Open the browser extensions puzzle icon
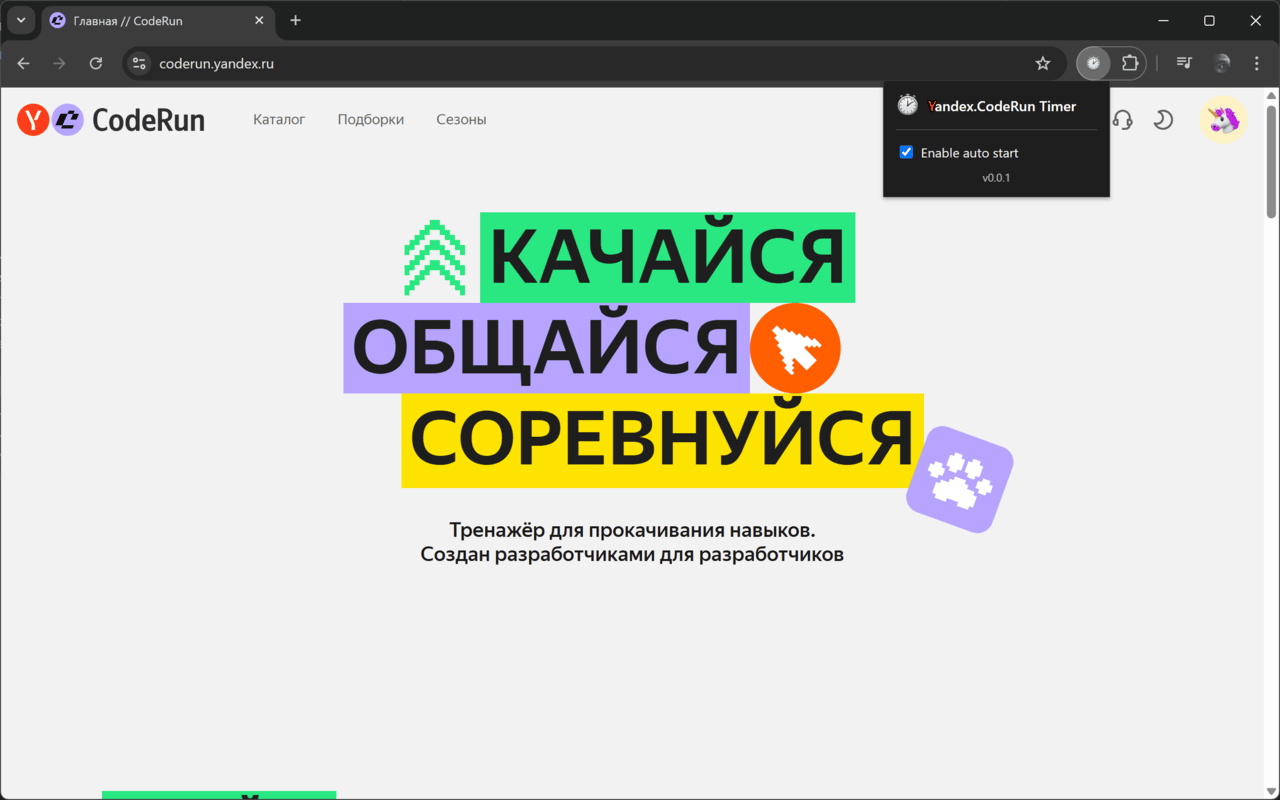 pyautogui.click(x=1130, y=63)
